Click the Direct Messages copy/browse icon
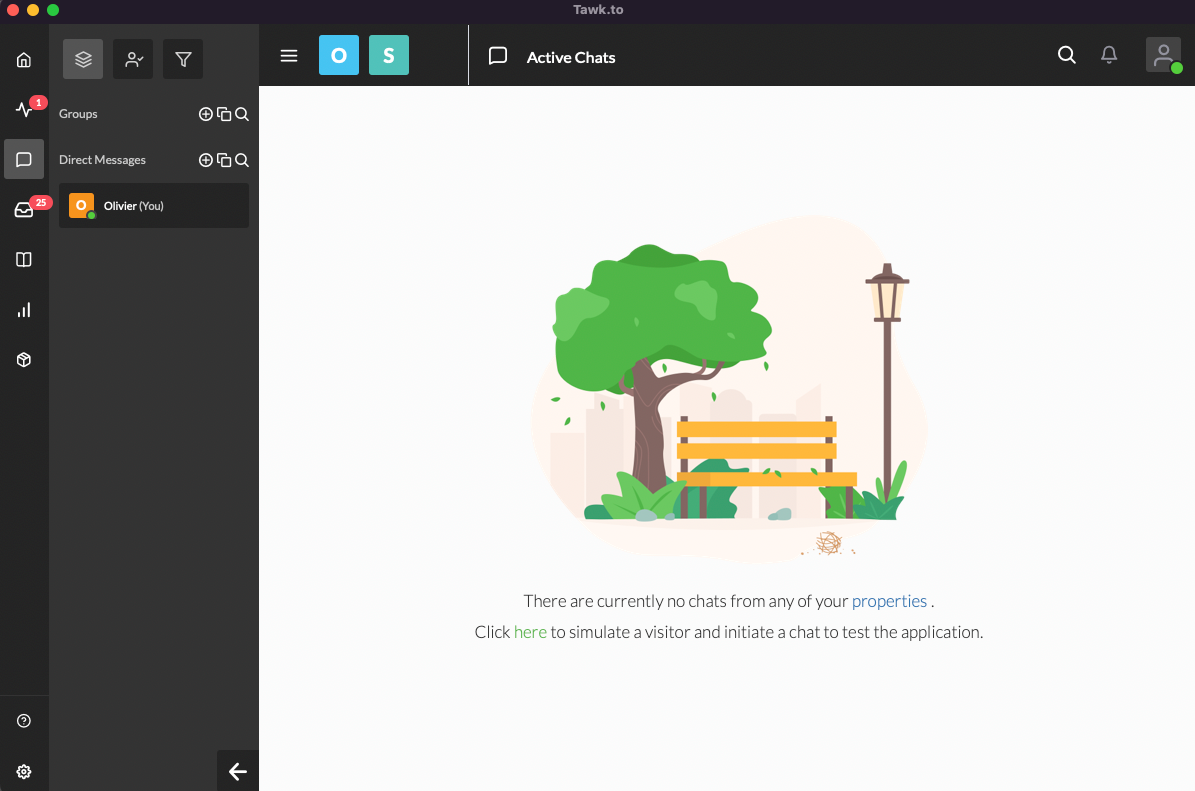The width and height of the screenshot is (1195, 791). click(224, 160)
